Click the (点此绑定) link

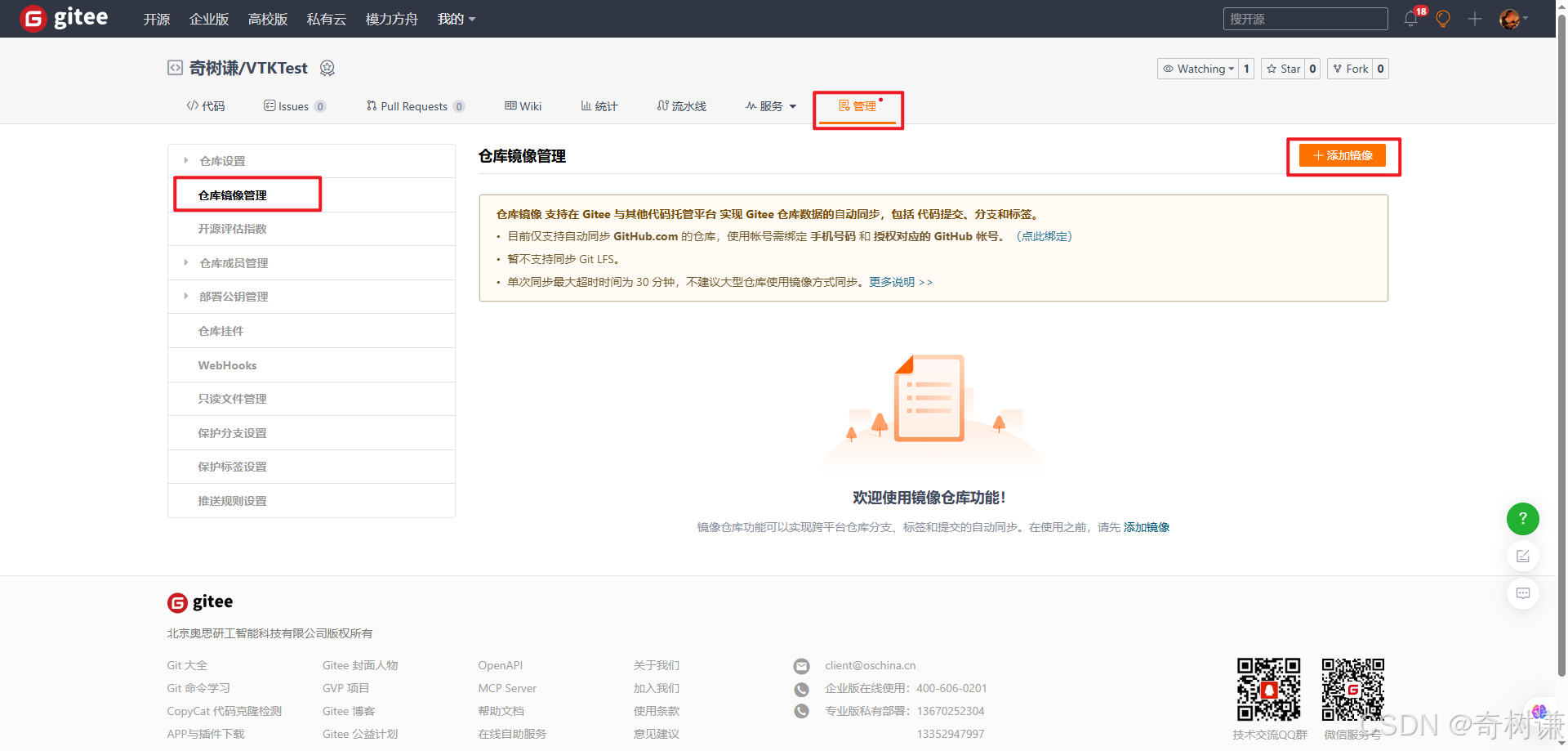[1045, 236]
